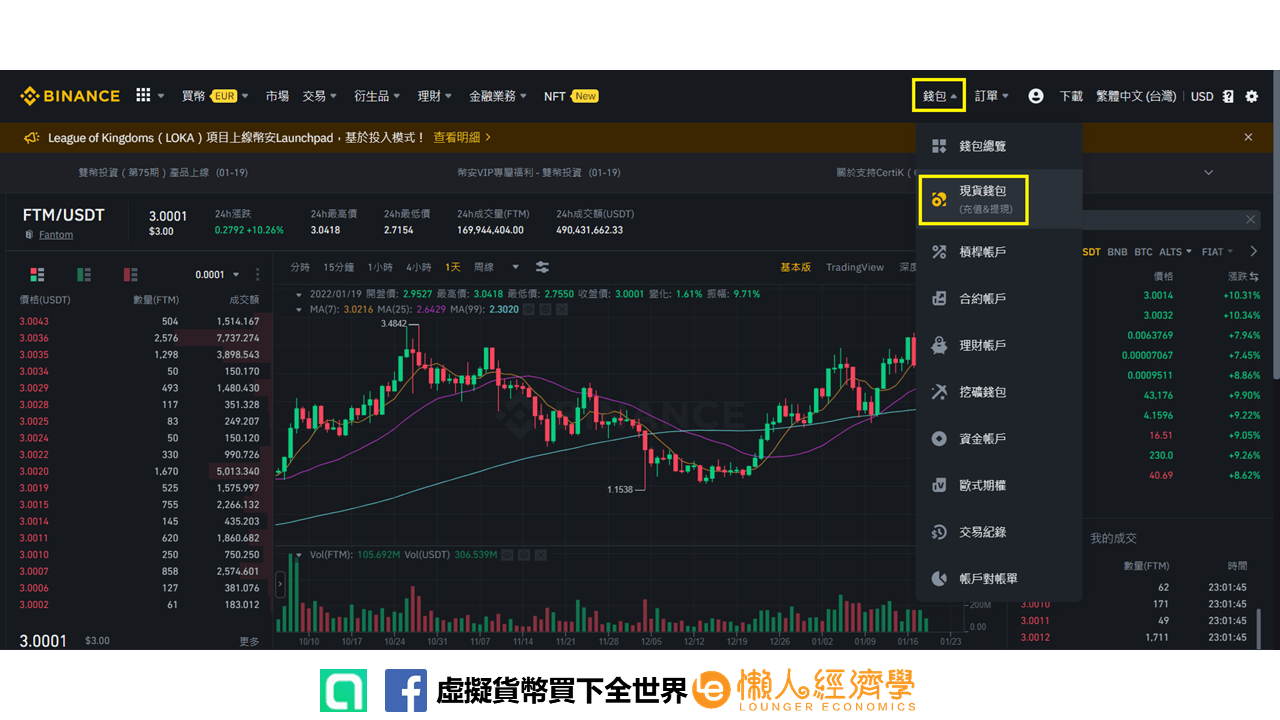Switch to the TradingView chart tab
The height and width of the screenshot is (720, 1280).
click(x=855, y=267)
